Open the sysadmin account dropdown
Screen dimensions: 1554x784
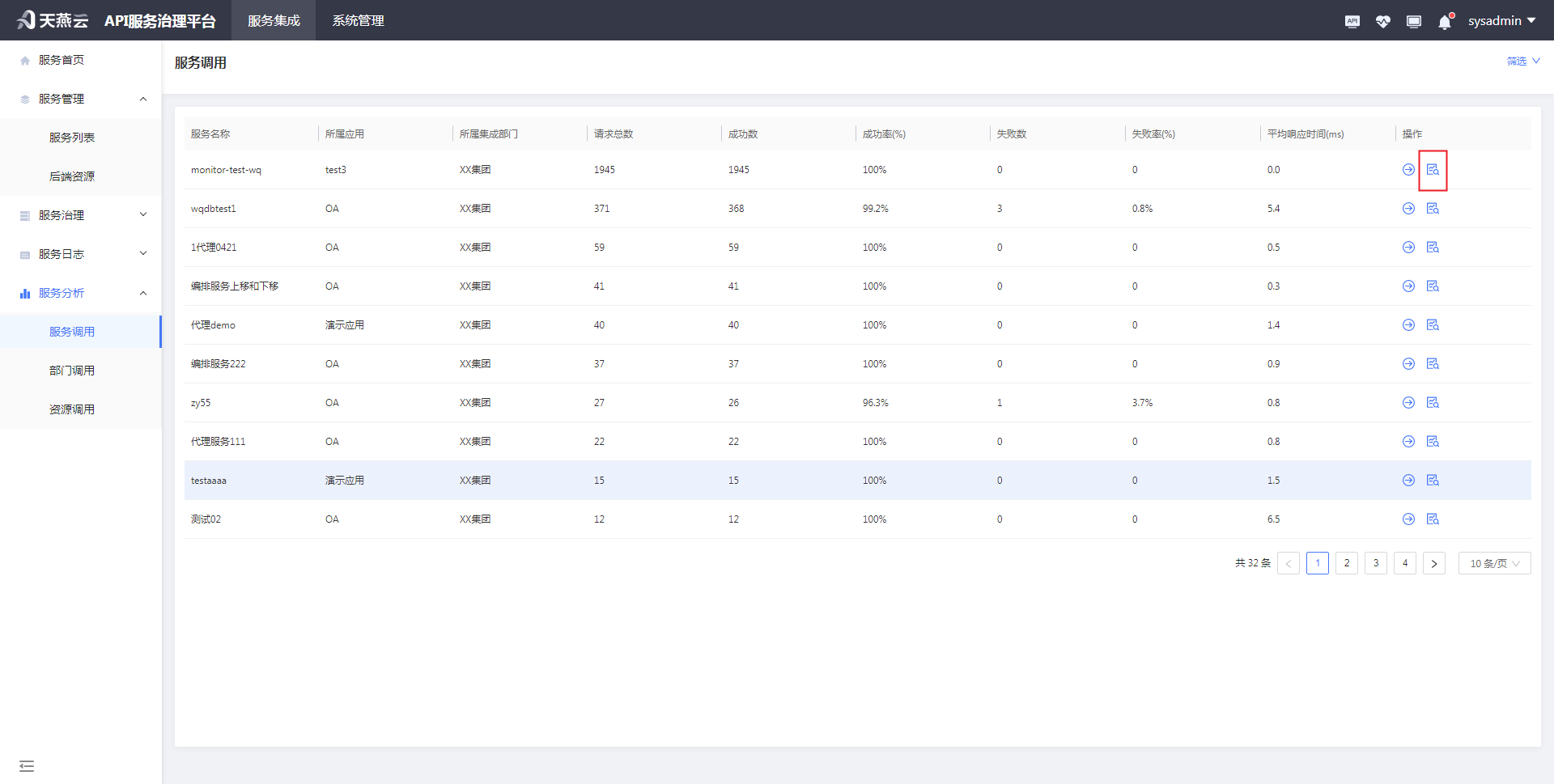[x=1501, y=20]
